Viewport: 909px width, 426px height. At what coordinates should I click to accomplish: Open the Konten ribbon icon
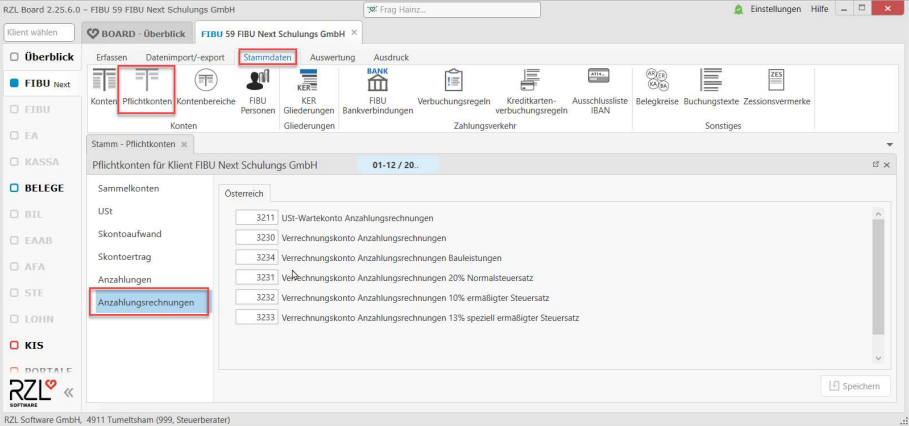tap(104, 88)
